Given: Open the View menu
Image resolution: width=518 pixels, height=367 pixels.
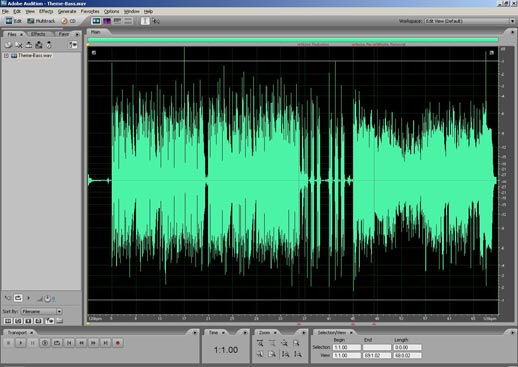Looking at the screenshot, I should click(x=30, y=11).
